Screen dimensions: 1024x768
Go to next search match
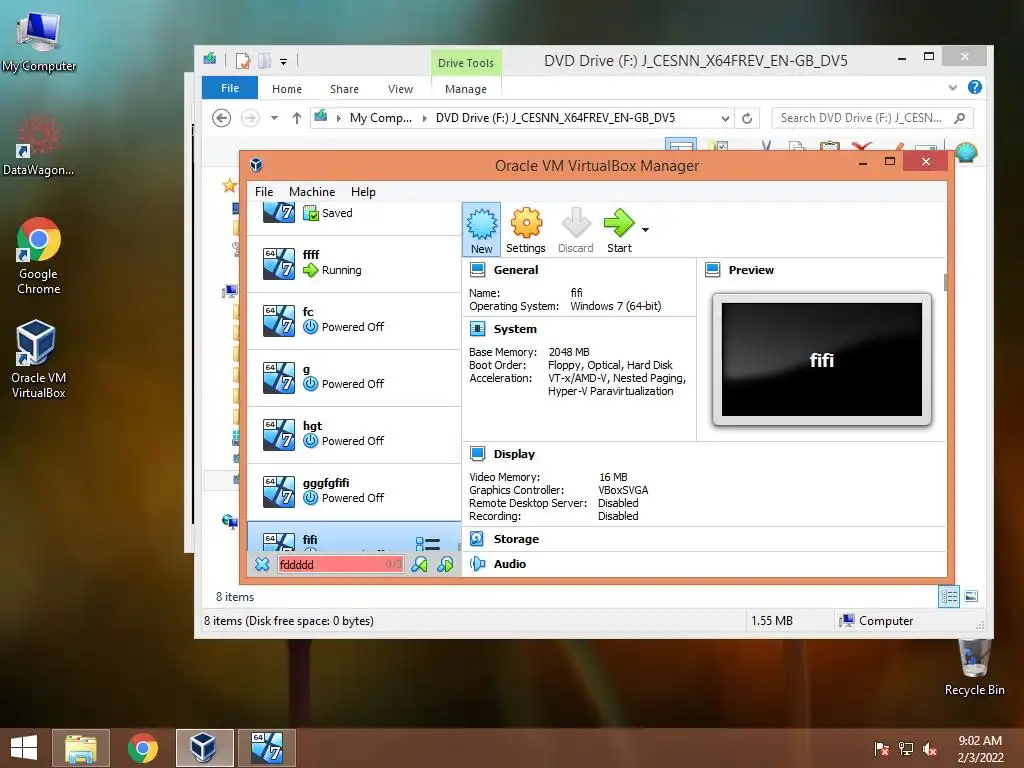click(x=445, y=564)
